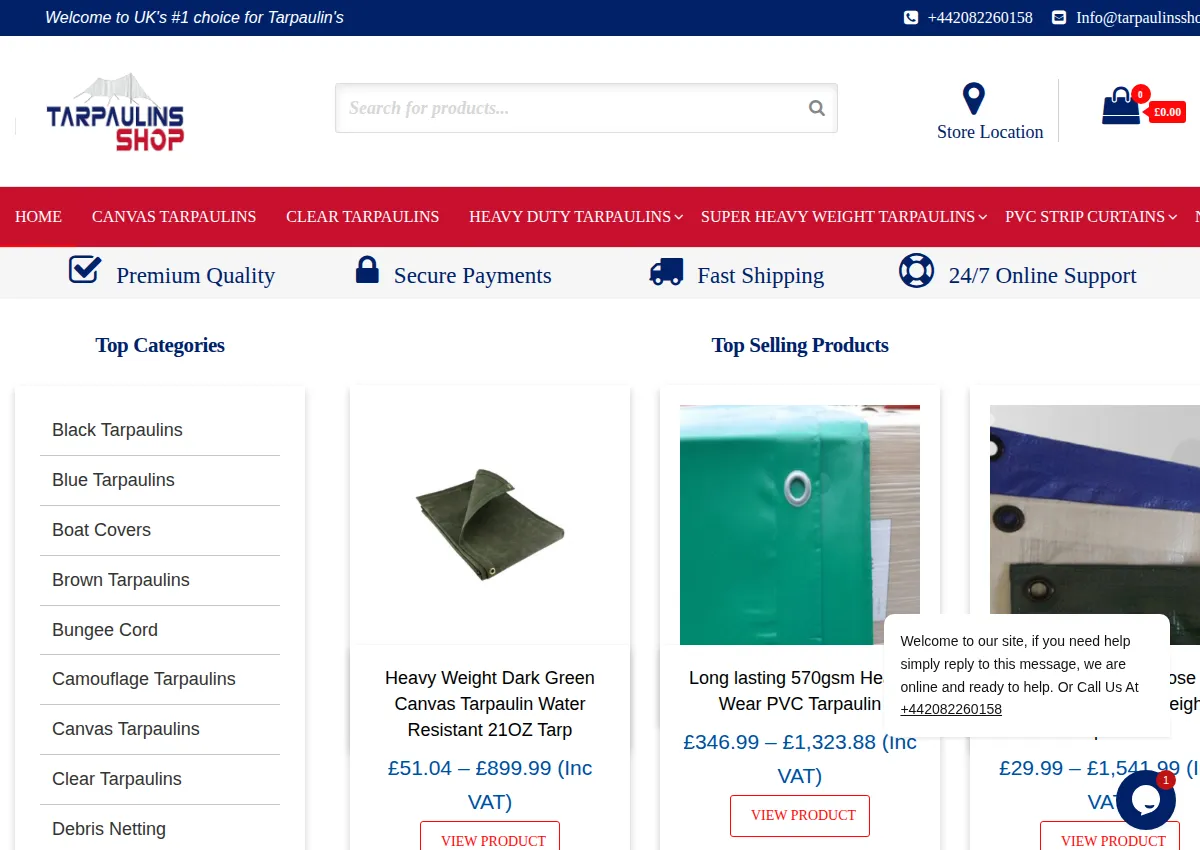Image resolution: width=1200 pixels, height=850 pixels.
Task: Select Boat Covers category
Action: (101, 530)
